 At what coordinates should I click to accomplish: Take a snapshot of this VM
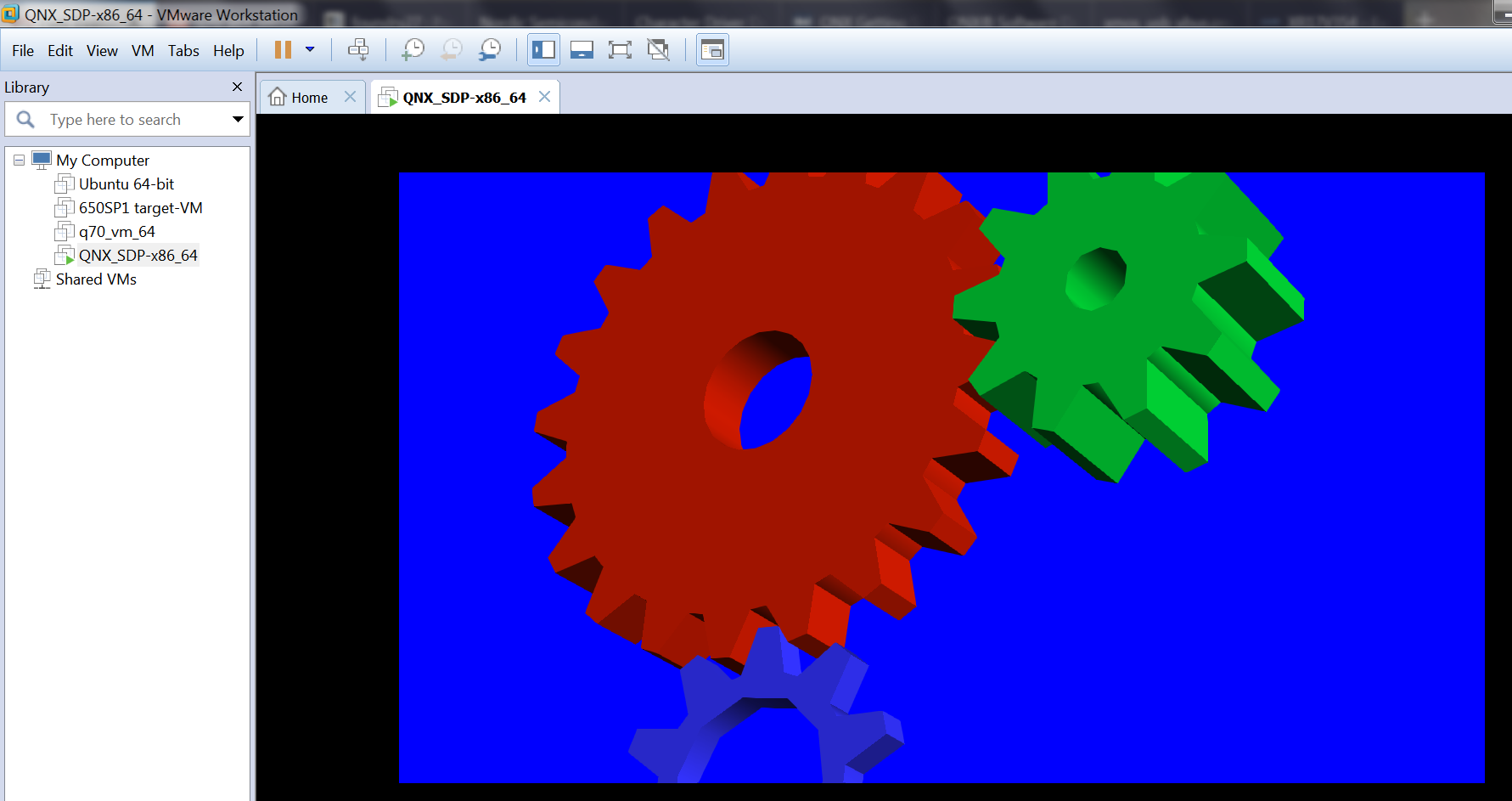point(413,50)
